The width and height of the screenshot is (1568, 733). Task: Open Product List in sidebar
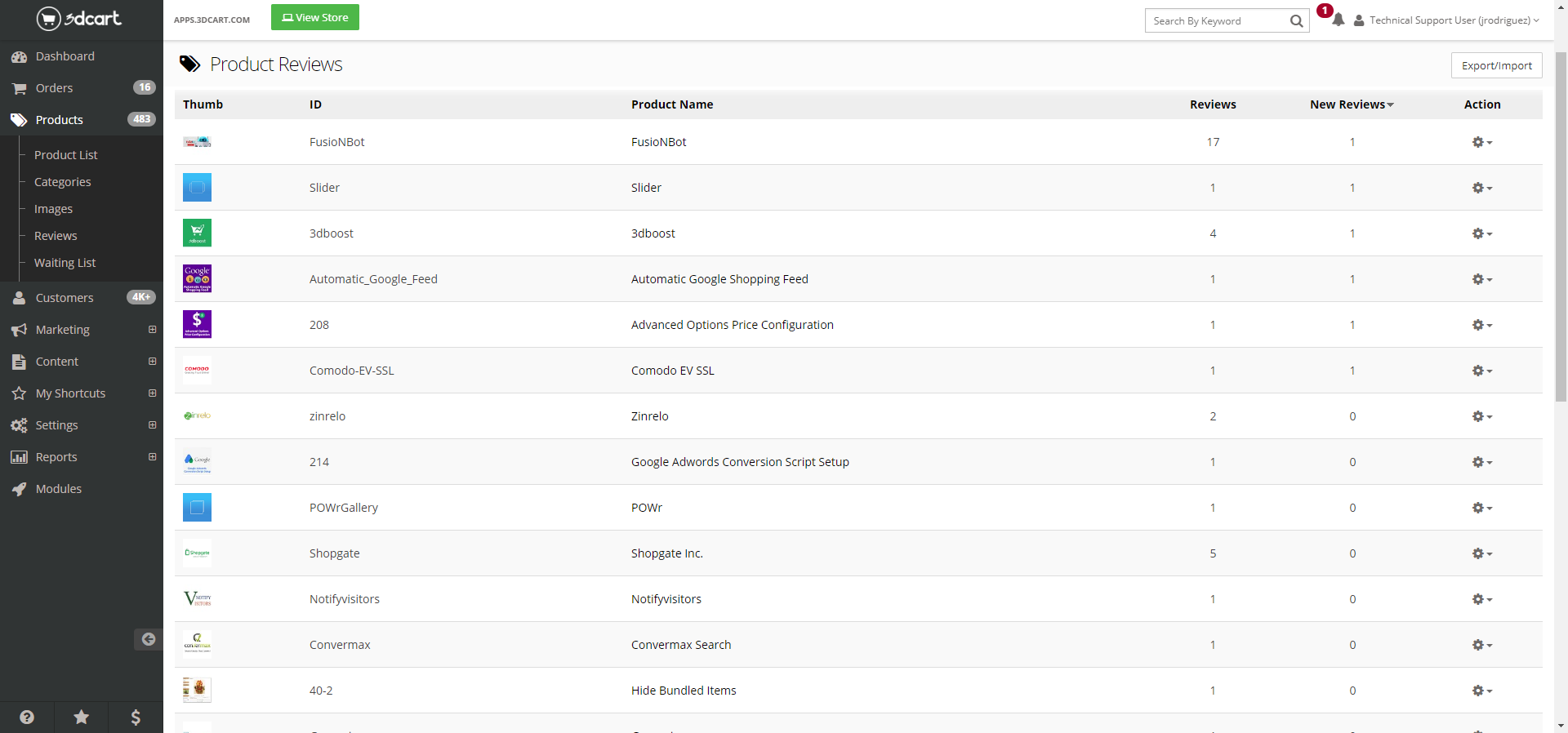point(65,155)
